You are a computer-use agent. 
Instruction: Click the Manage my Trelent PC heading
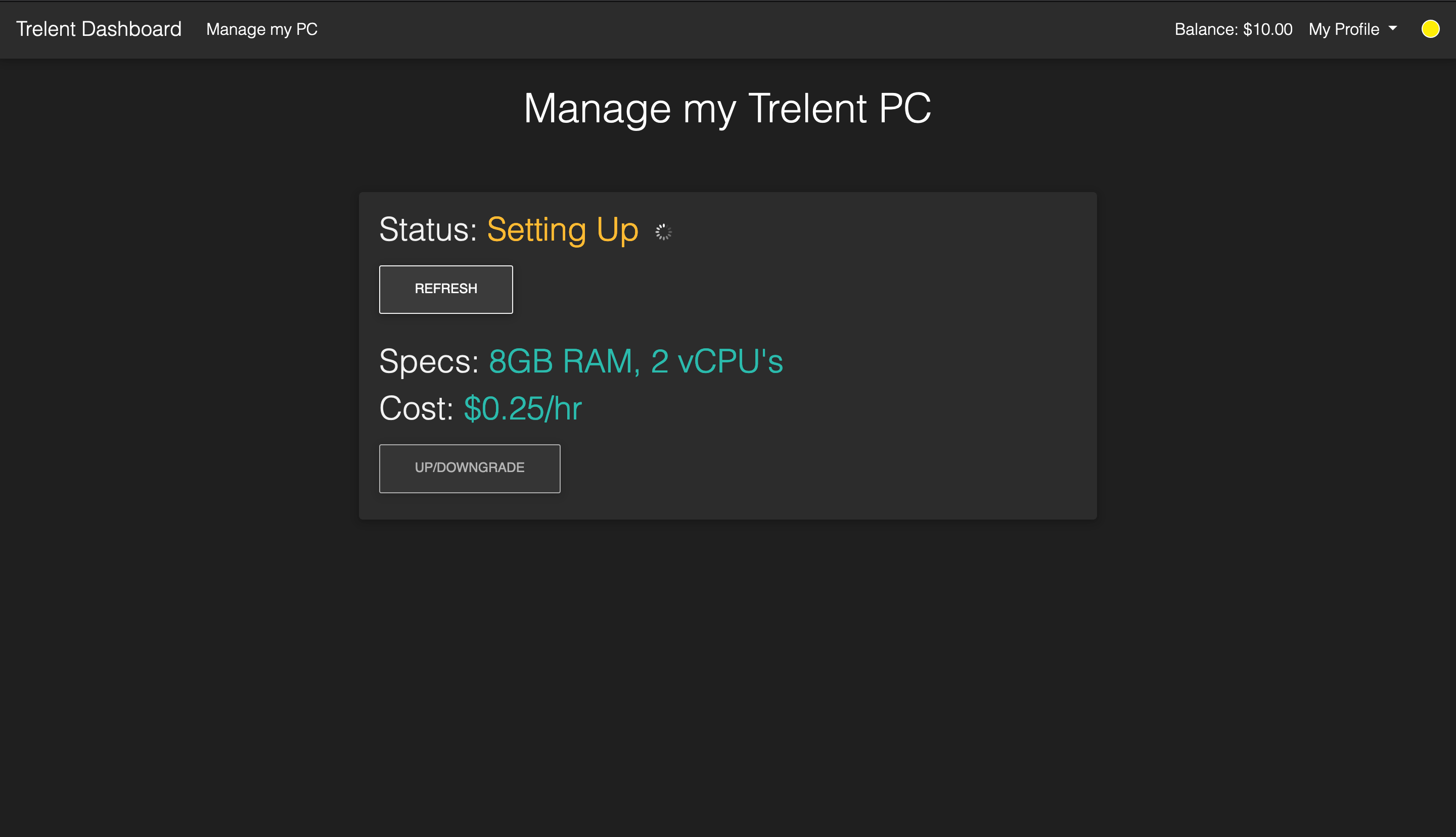(x=727, y=108)
